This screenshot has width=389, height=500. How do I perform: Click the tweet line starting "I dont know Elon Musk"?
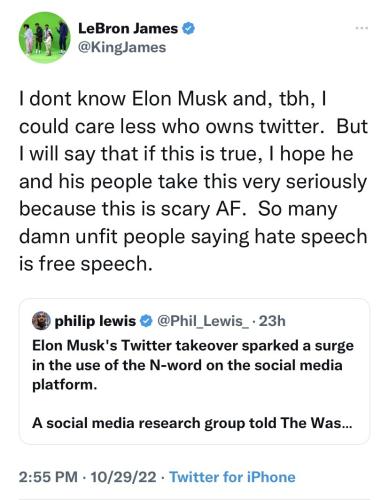point(172,99)
